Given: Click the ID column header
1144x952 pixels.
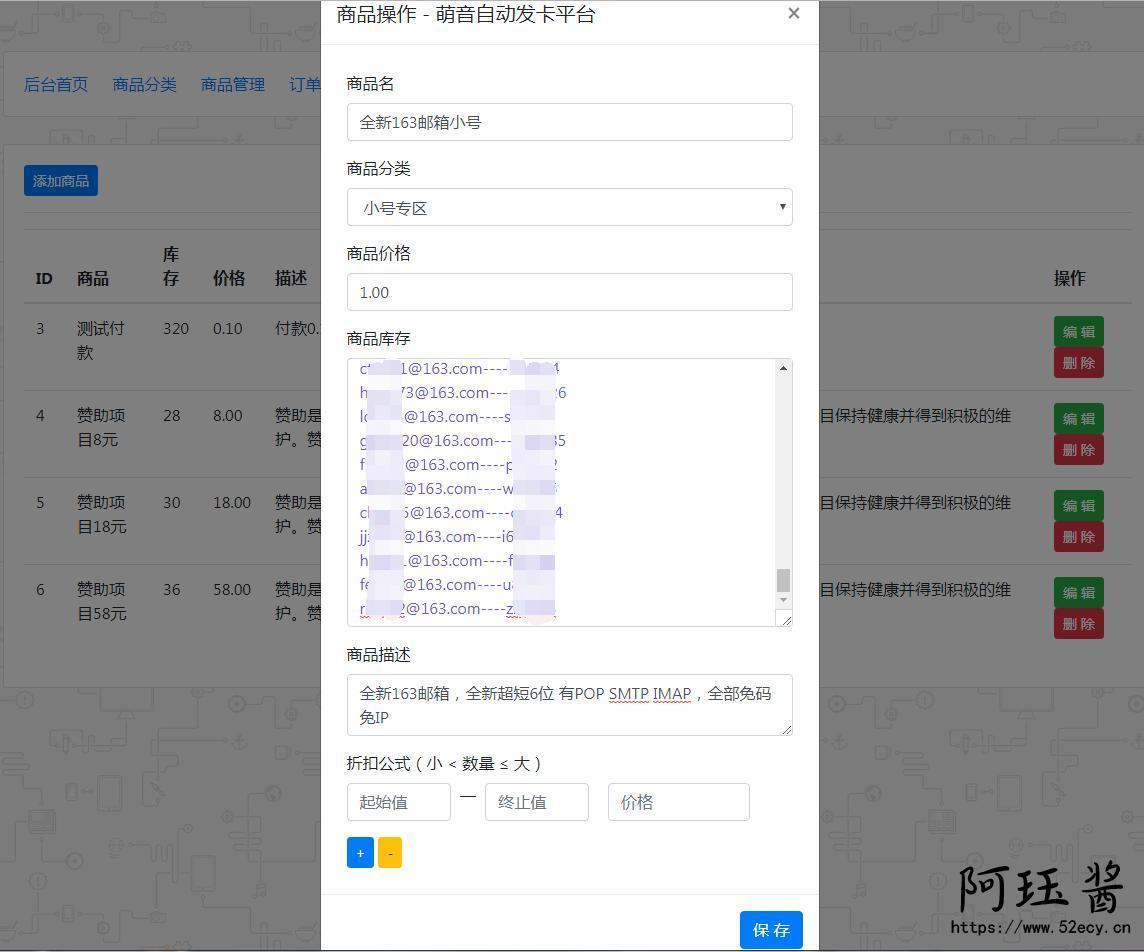Looking at the screenshot, I should point(44,279).
